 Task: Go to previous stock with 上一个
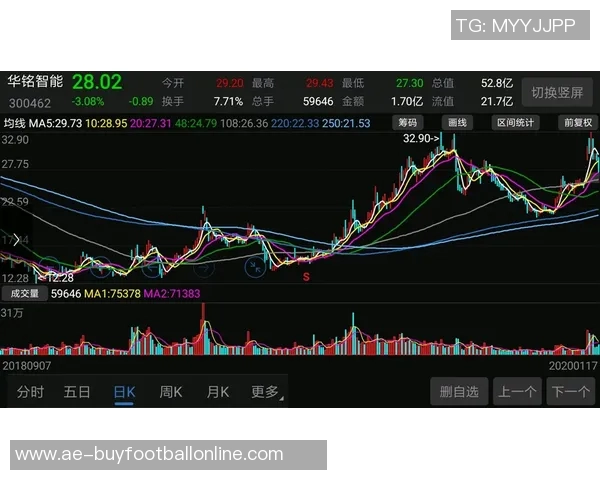[517, 392]
